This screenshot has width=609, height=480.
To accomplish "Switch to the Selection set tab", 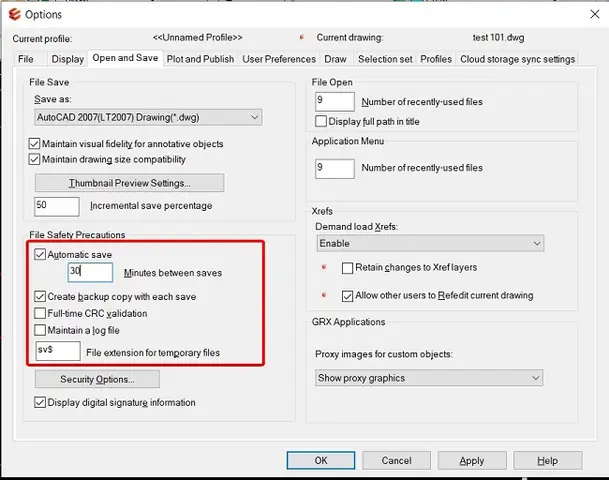I will 385,59.
